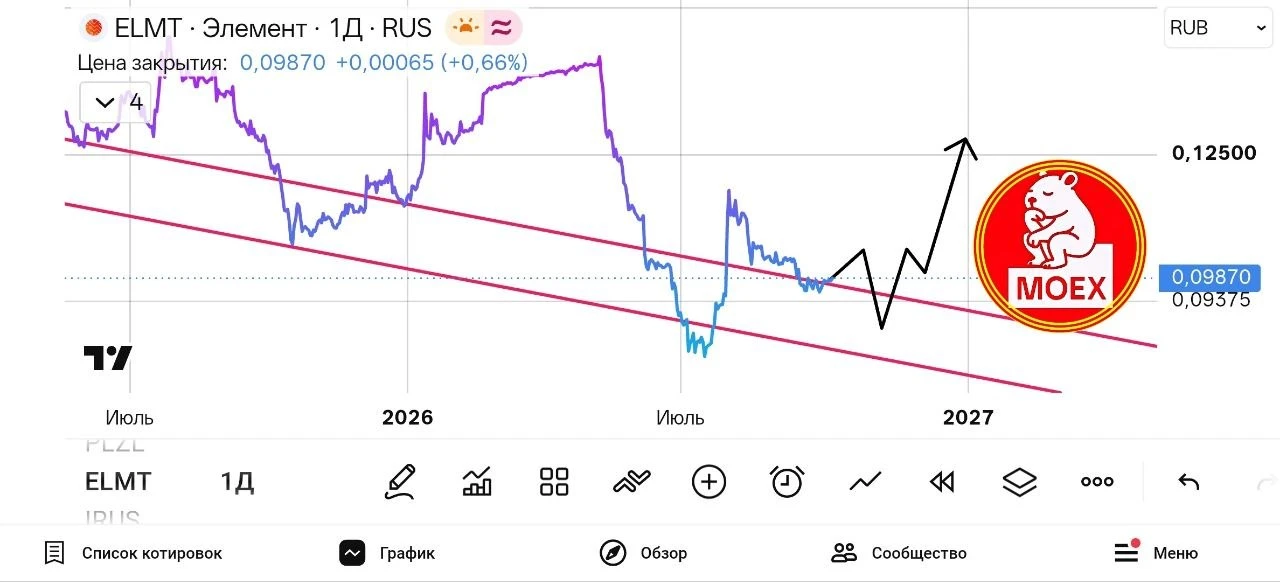The width and height of the screenshot is (1280, 582).
Task: Switch to Сообщество tab
Action: [899, 553]
